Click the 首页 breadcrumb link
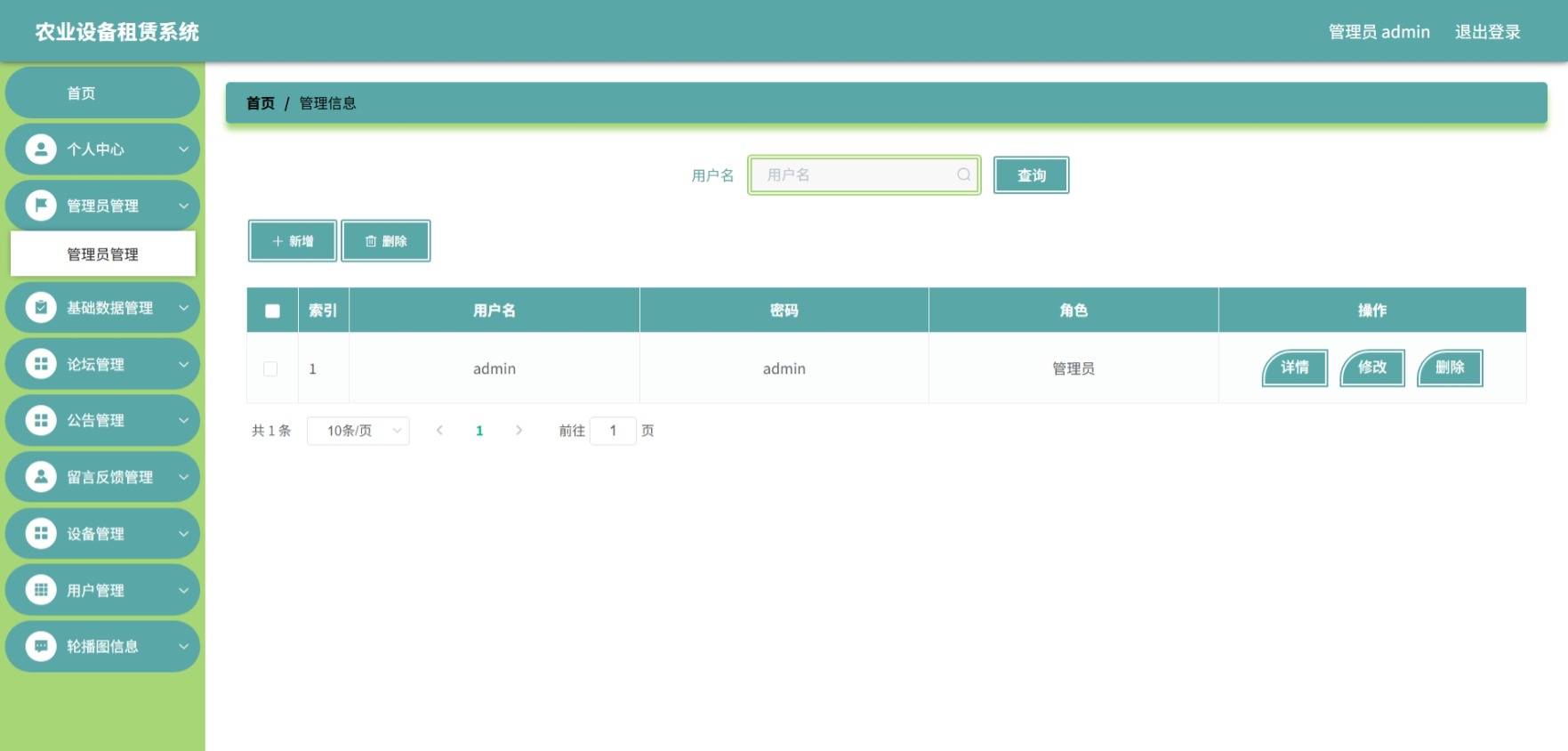 coord(261,103)
